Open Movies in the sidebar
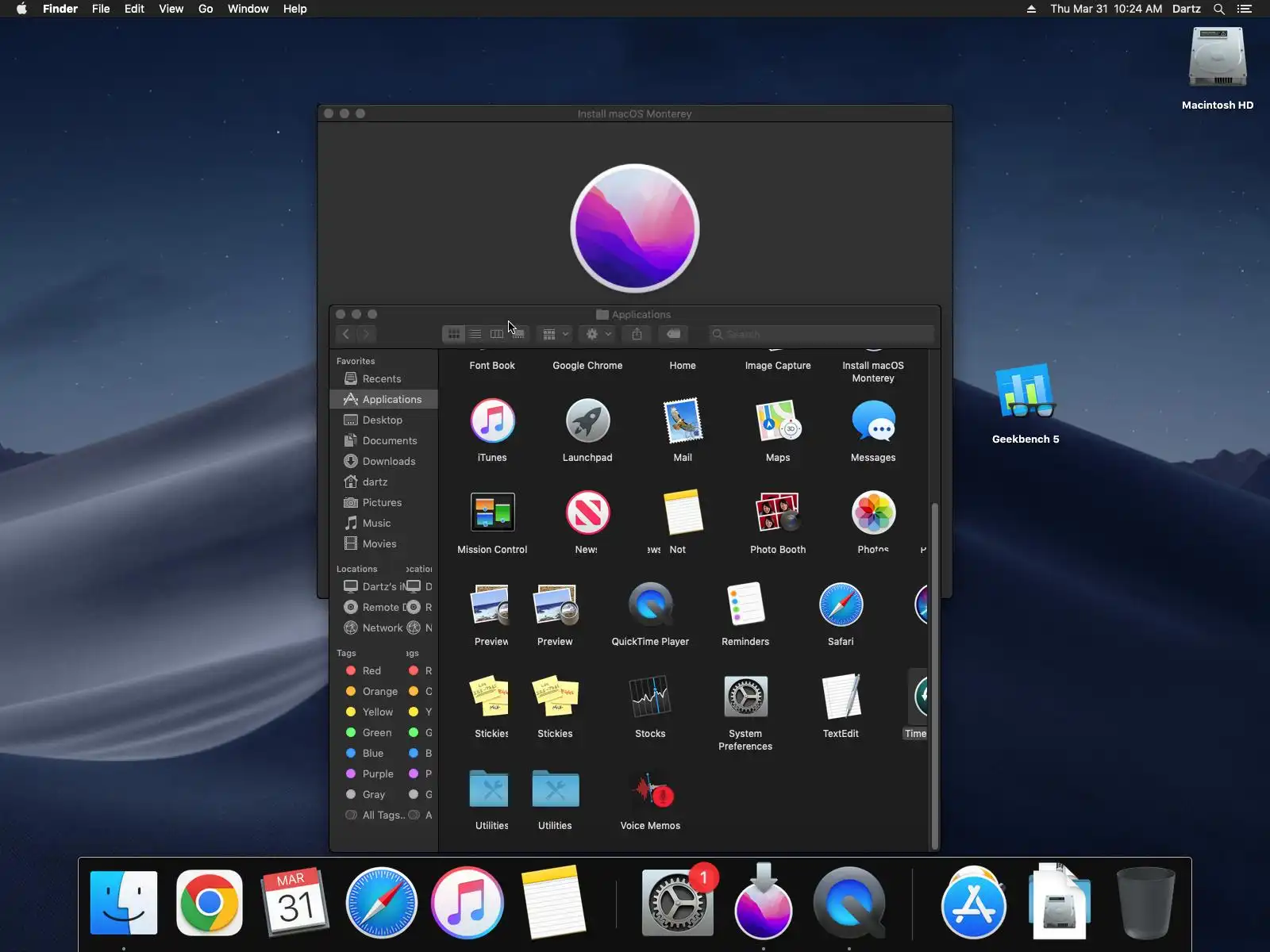1270x952 pixels. (383, 543)
